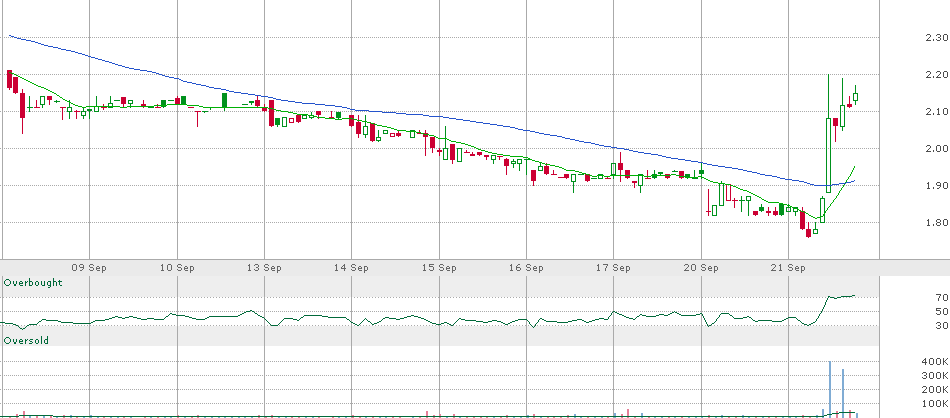950x418 pixels.
Task: Click the 2.00 price axis label
Action: pos(936,148)
